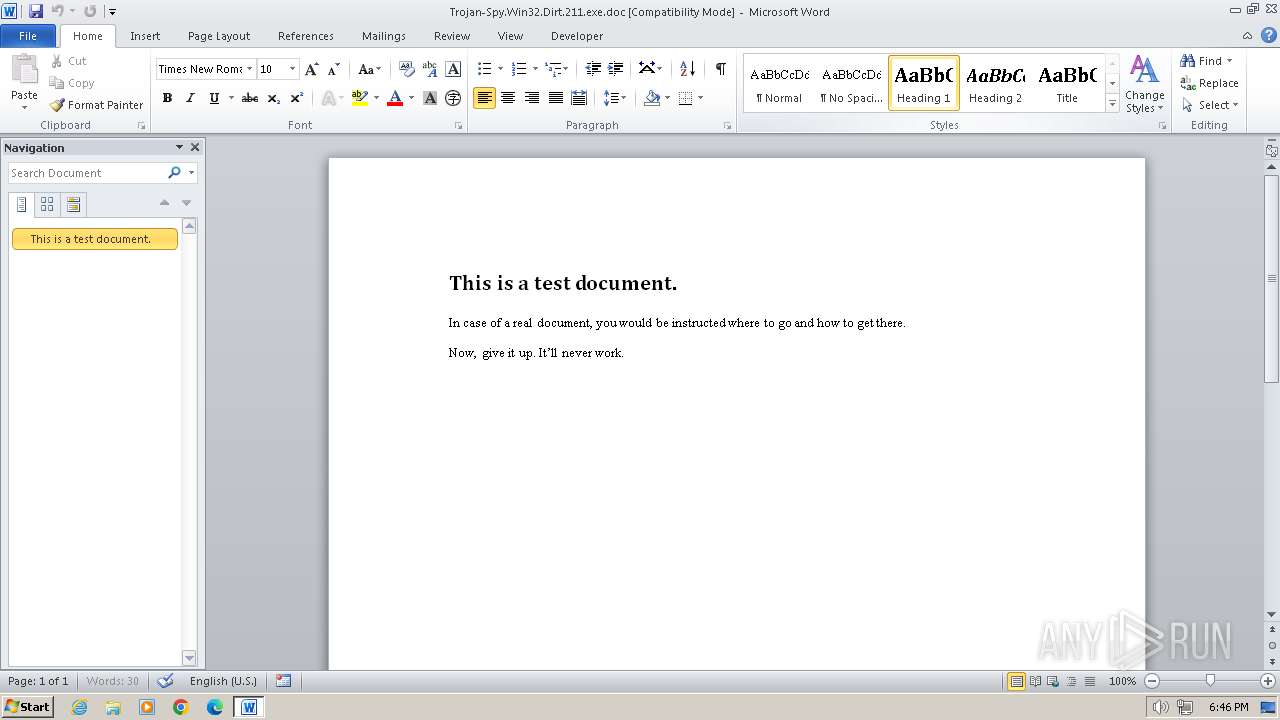Click the Words: 30 status entry
Screen dimensions: 1280x720
coord(112,681)
